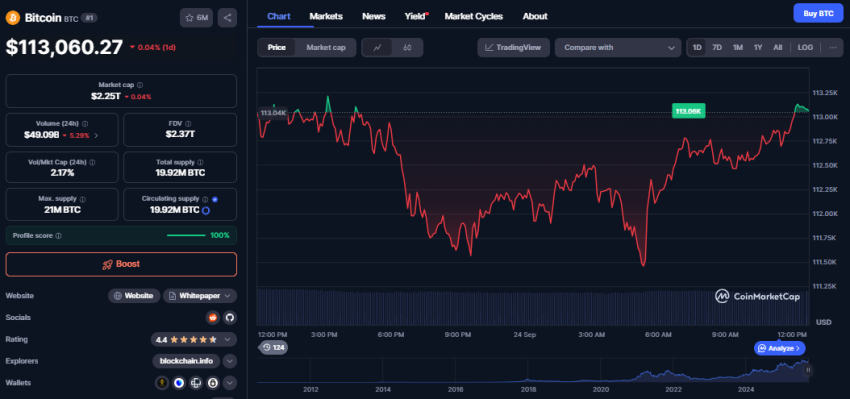
Task: Click the green 113.06K price label on chart
Action: (688, 111)
